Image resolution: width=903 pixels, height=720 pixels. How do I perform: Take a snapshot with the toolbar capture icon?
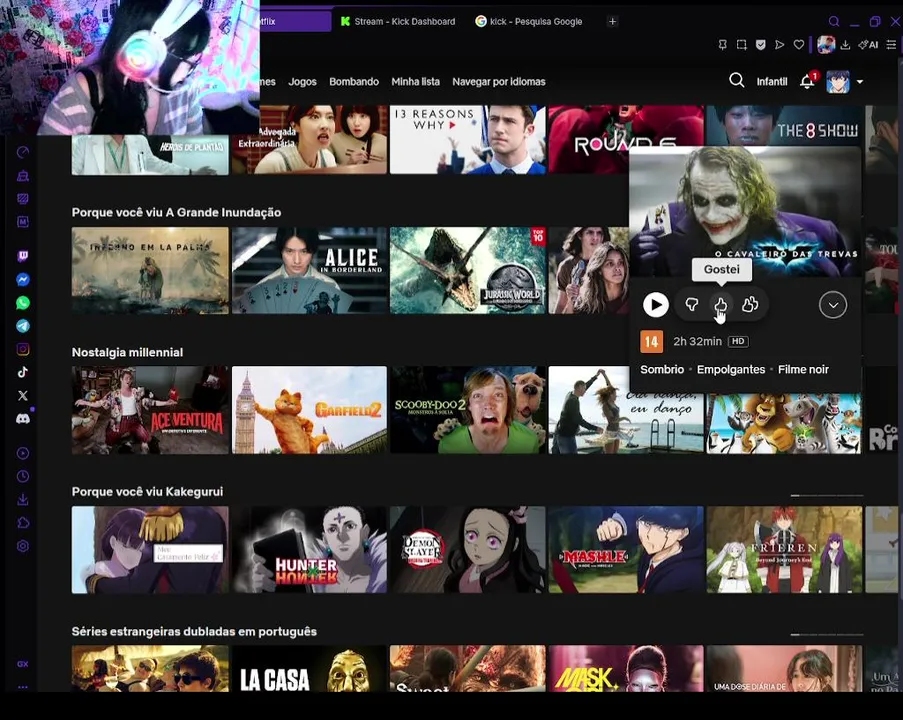click(x=742, y=45)
